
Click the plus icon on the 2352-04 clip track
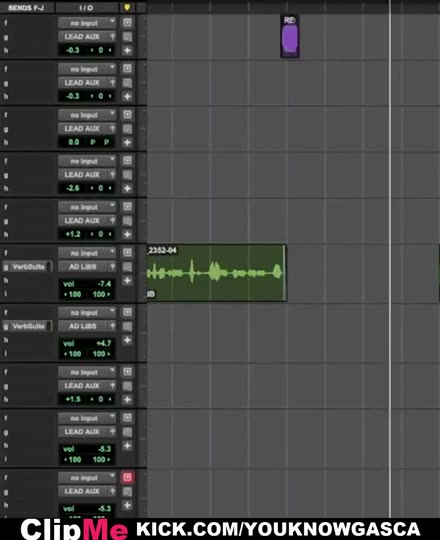click(127, 280)
